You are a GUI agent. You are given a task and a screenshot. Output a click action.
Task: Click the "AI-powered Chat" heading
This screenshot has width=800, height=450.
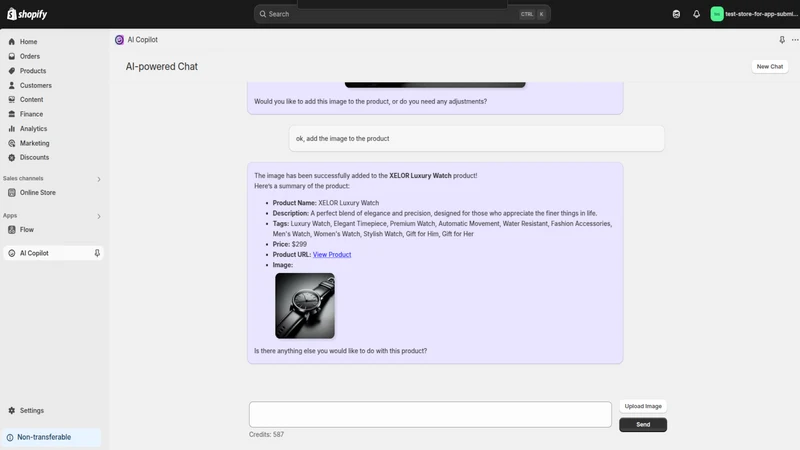162,66
